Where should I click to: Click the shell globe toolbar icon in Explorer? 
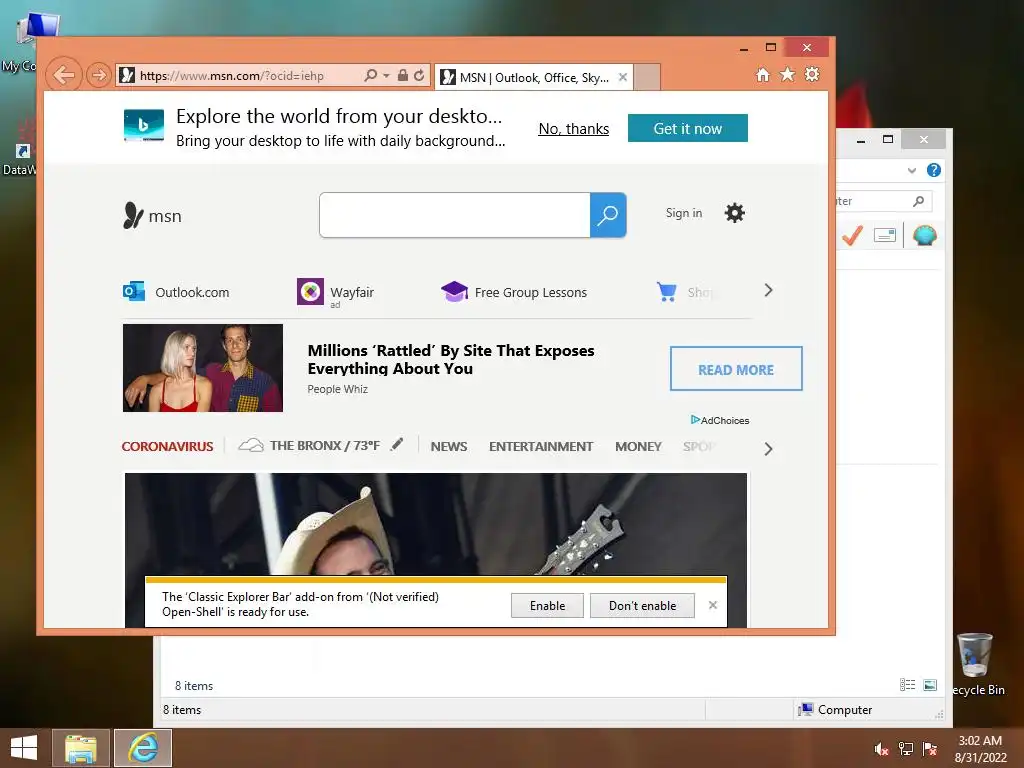(x=925, y=235)
